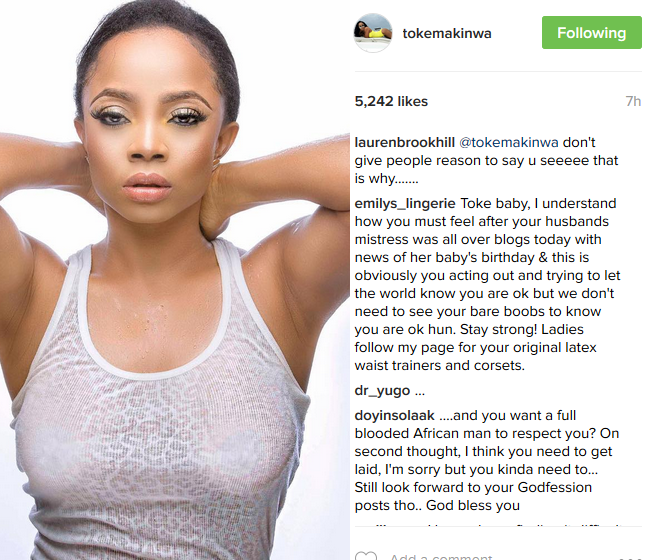
Task: Click the 7h post timestamp
Action: pyautogui.click(x=633, y=101)
